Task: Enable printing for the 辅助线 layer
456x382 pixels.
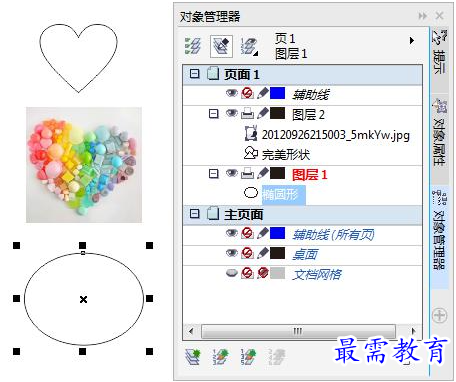Action: click(x=247, y=93)
